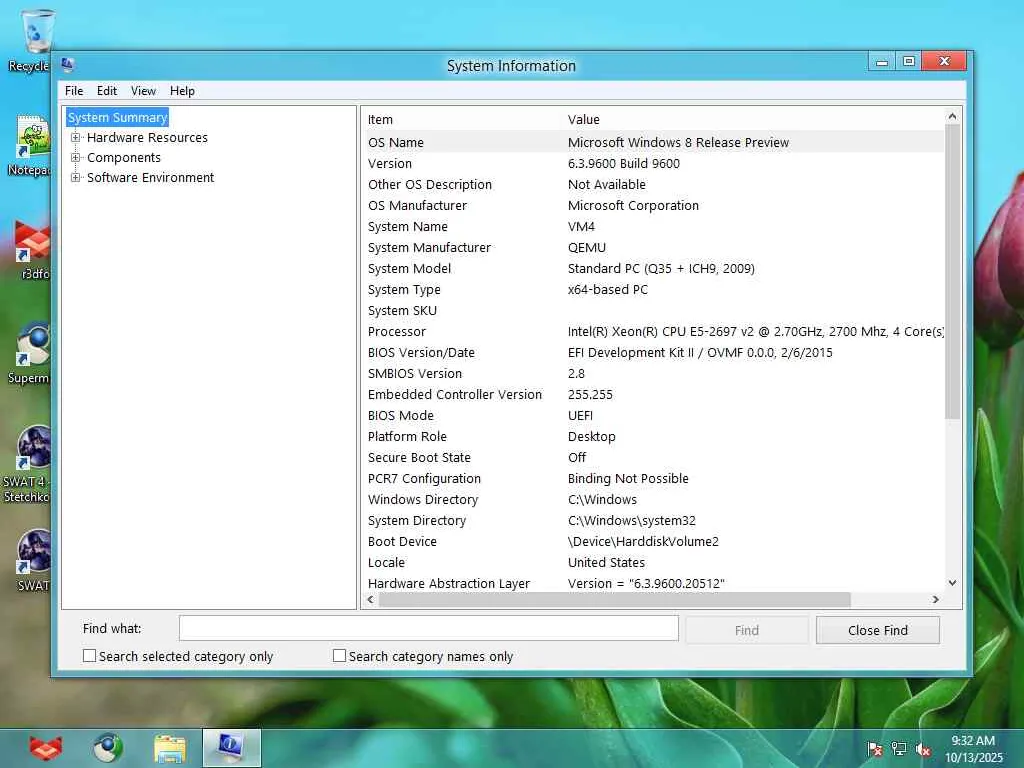Image resolution: width=1024 pixels, height=768 pixels.
Task: Expand the Hardware Resources tree node
Action: [x=76, y=138]
